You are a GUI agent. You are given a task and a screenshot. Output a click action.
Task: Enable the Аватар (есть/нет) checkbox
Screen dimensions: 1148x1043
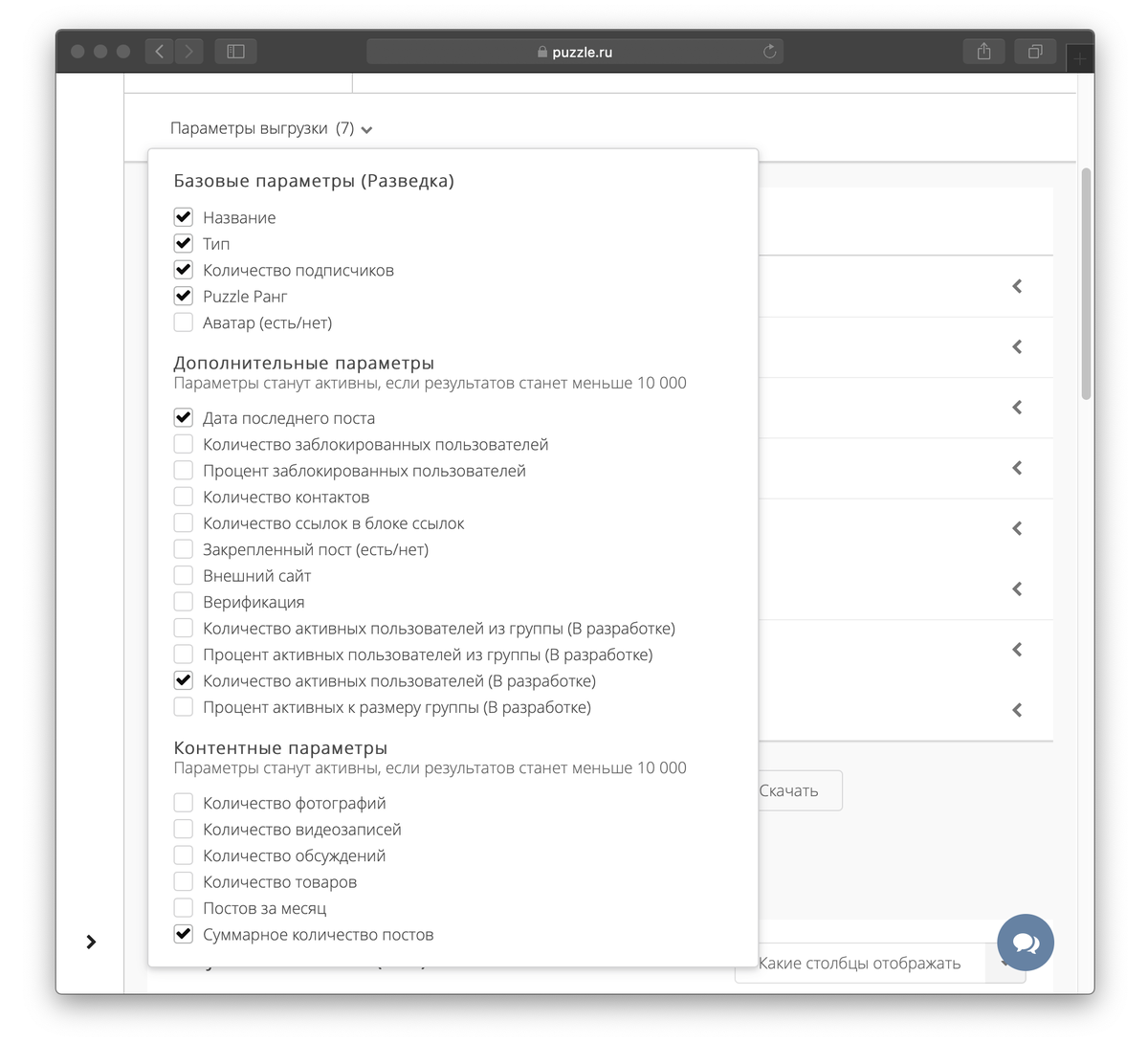[184, 322]
